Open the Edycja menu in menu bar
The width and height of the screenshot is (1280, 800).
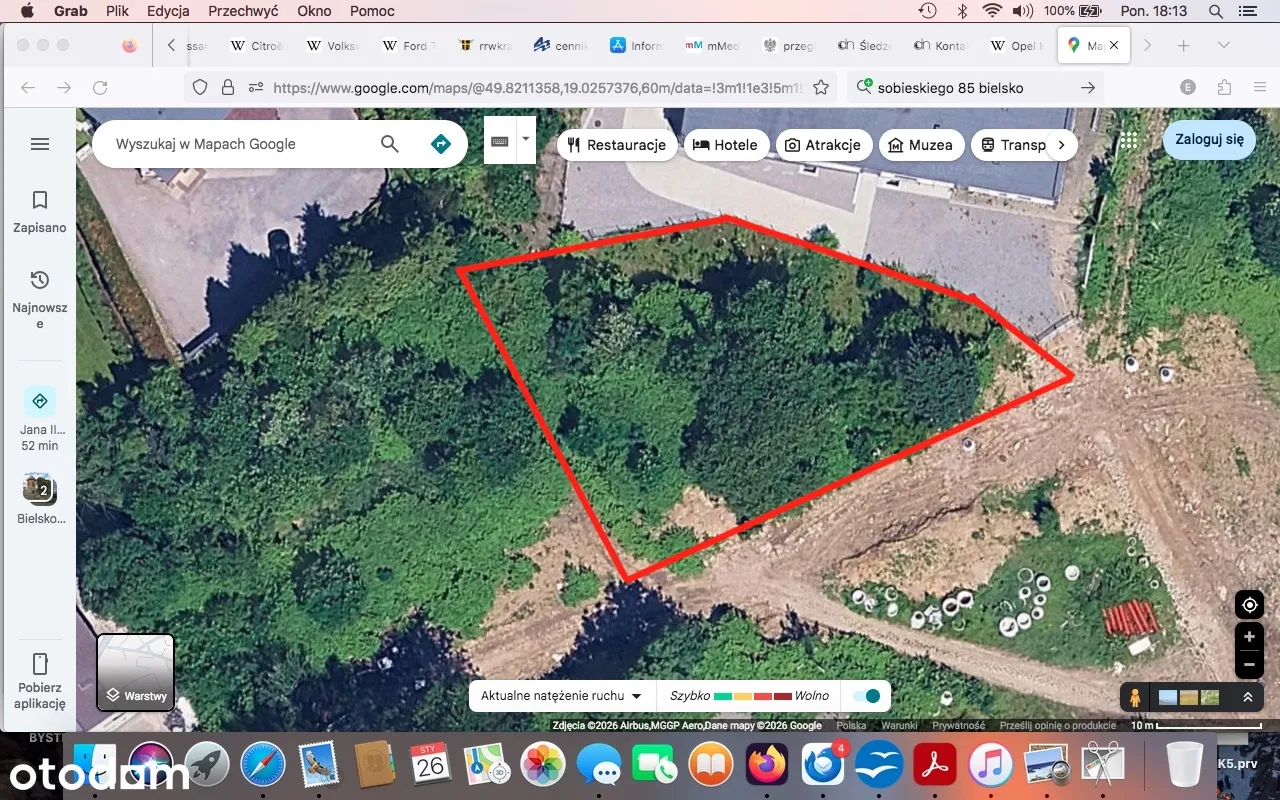coord(168,11)
